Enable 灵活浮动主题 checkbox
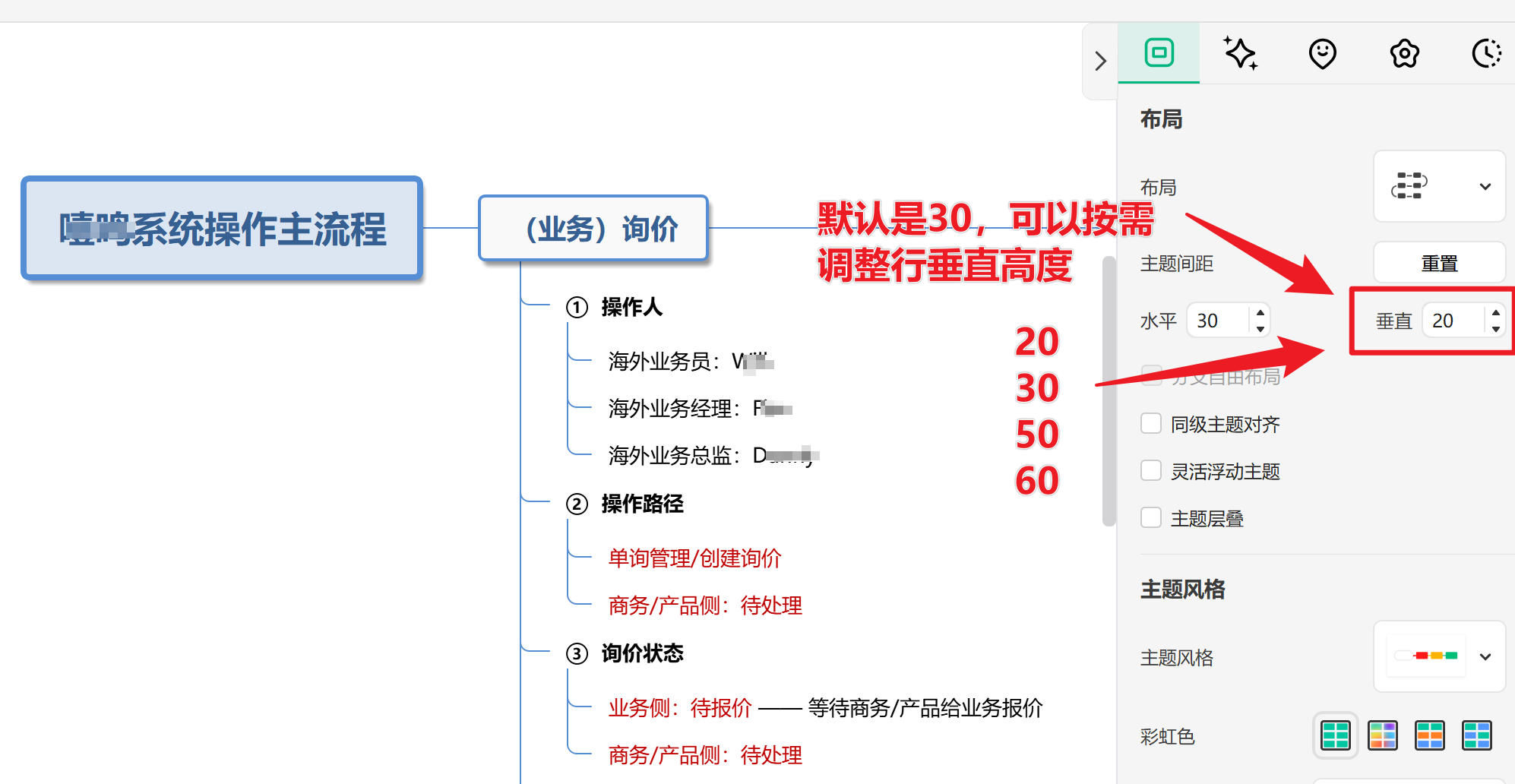Screen dimensions: 1515x784 [x=1151, y=471]
